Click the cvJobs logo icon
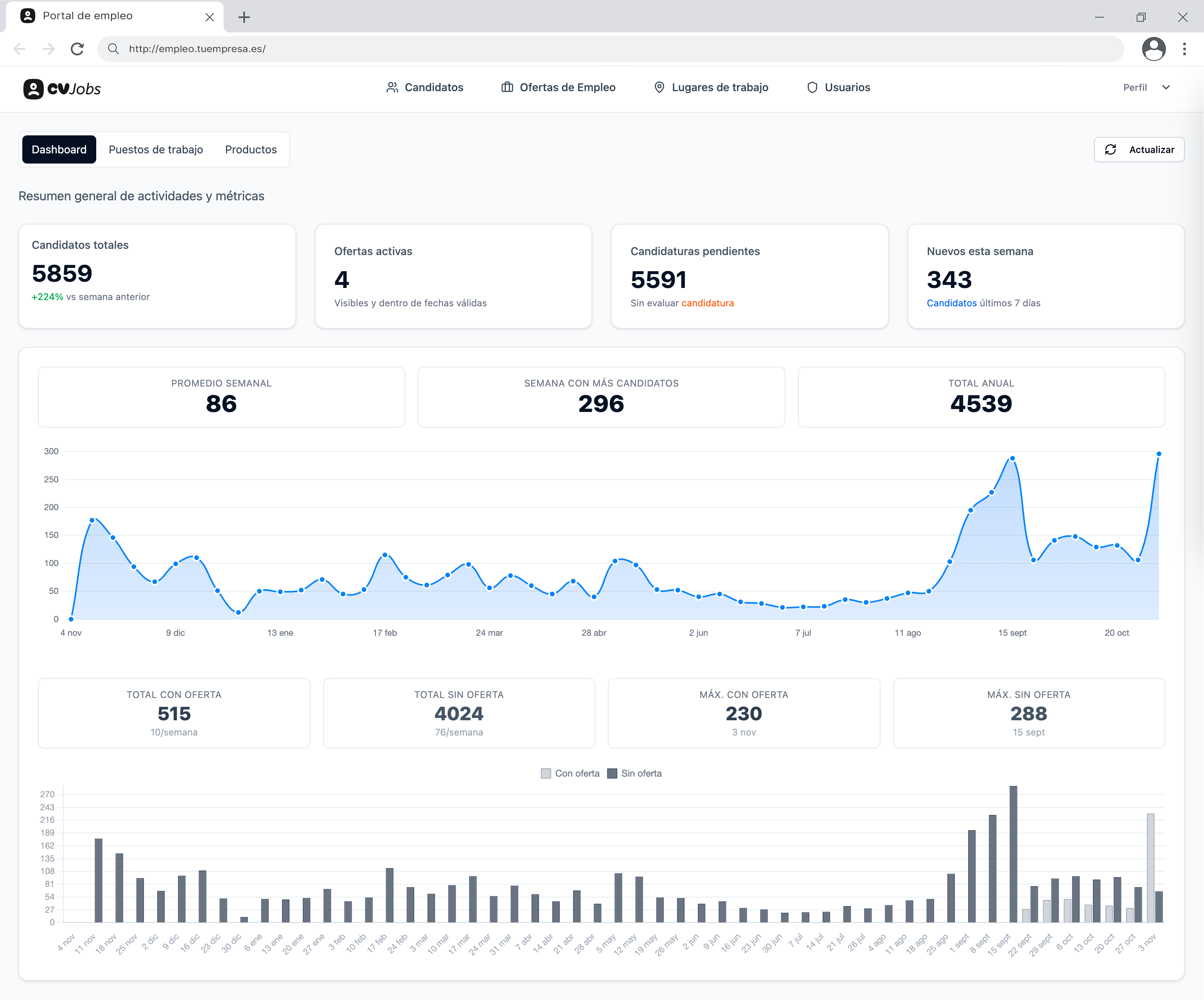This screenshot has width=1204, height=1000. coord(33,89)
